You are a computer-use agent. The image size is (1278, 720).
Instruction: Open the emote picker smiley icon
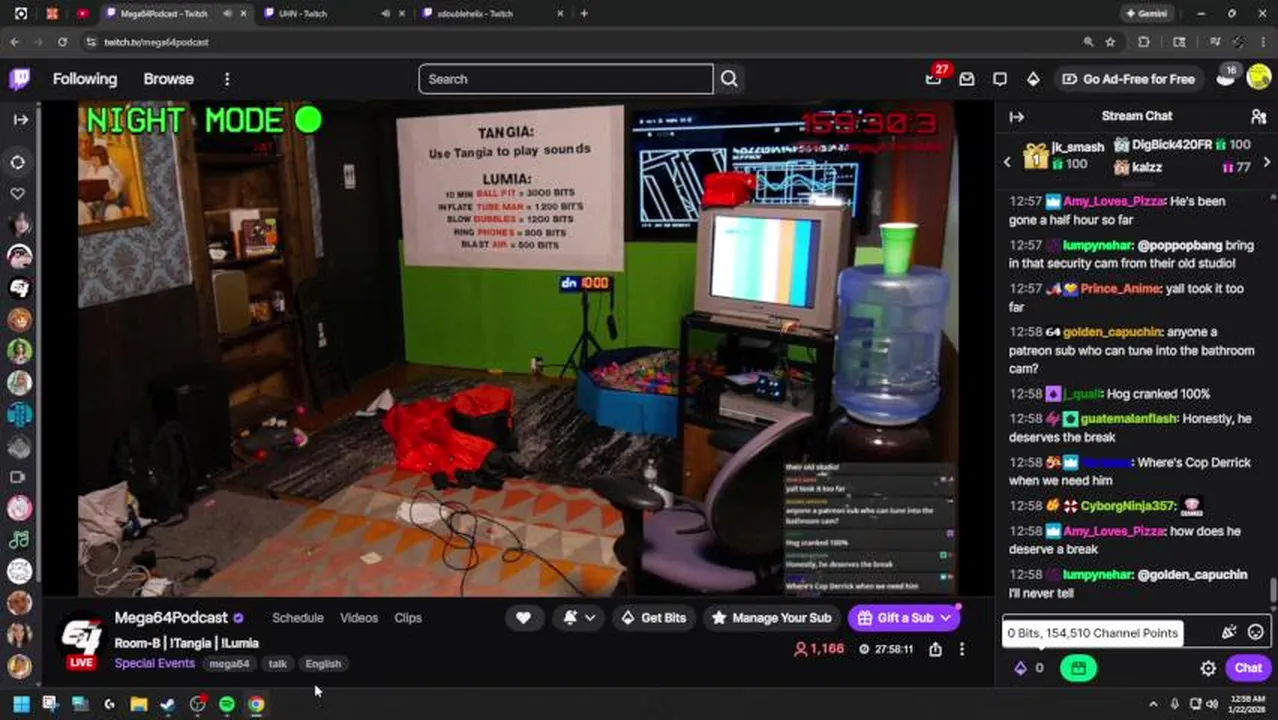(1256, 632)
